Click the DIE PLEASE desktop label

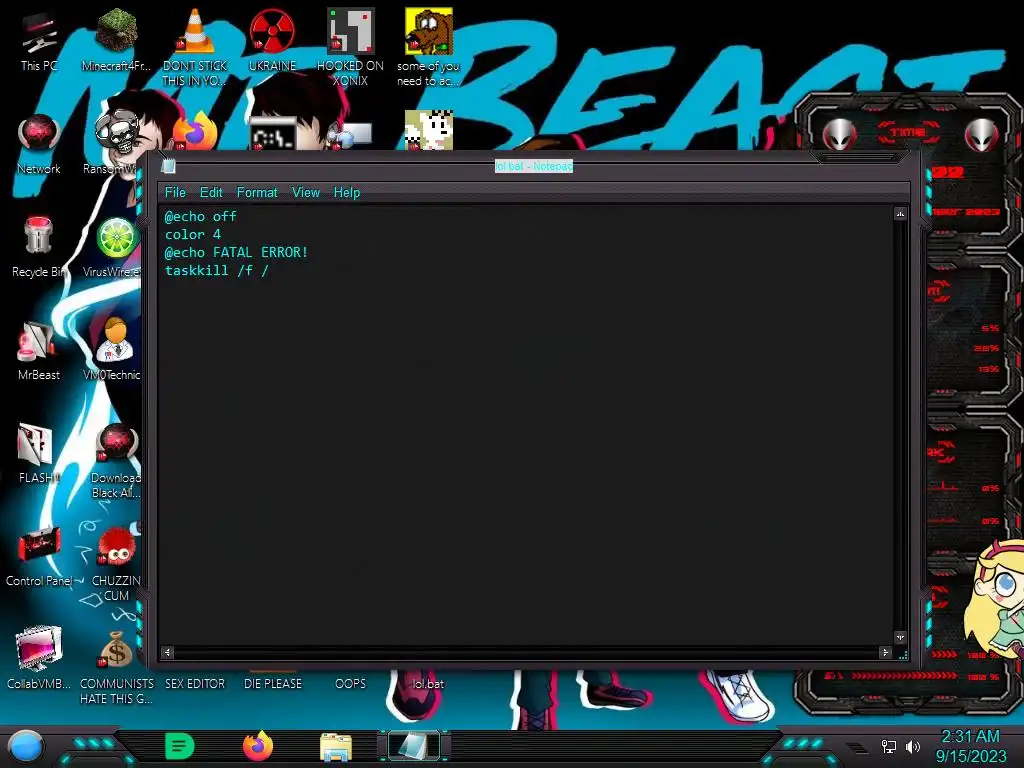pos(272,684)
